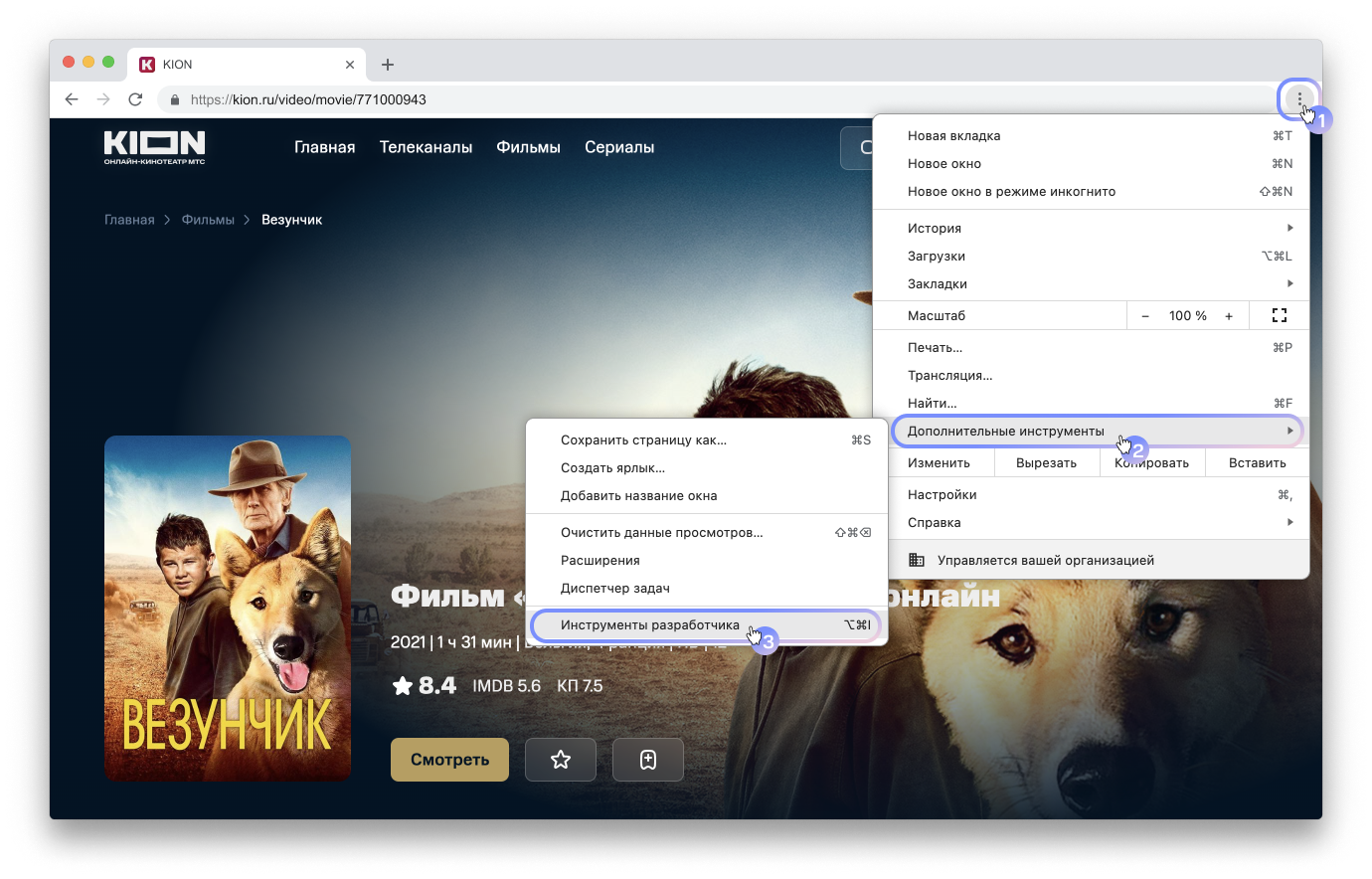
Task: Choose Создать ярлык… in submenu
Action: click(706, 467)
